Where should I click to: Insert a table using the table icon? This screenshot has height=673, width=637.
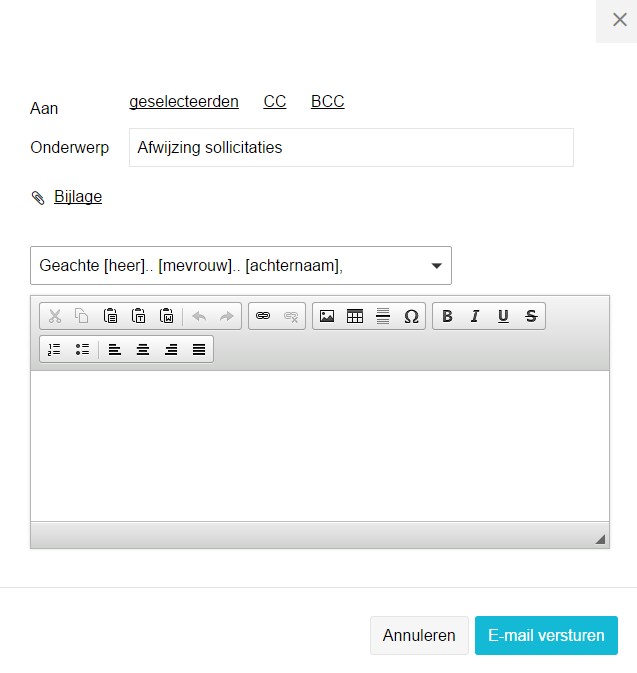tap(355, 316)
